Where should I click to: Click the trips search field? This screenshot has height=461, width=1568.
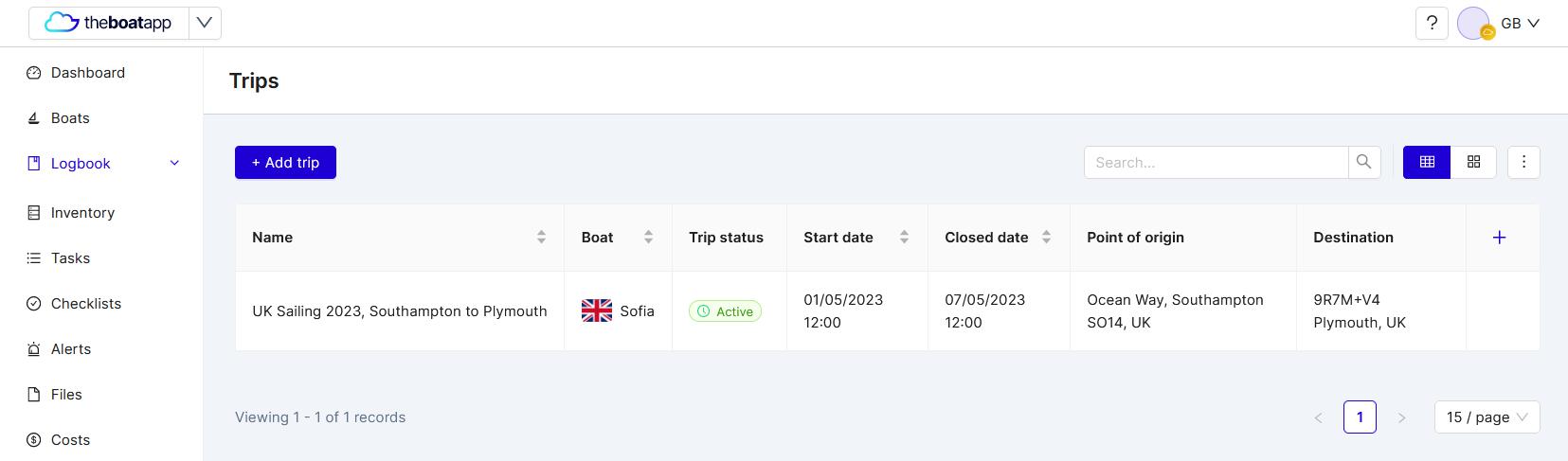click(1216, 162)
